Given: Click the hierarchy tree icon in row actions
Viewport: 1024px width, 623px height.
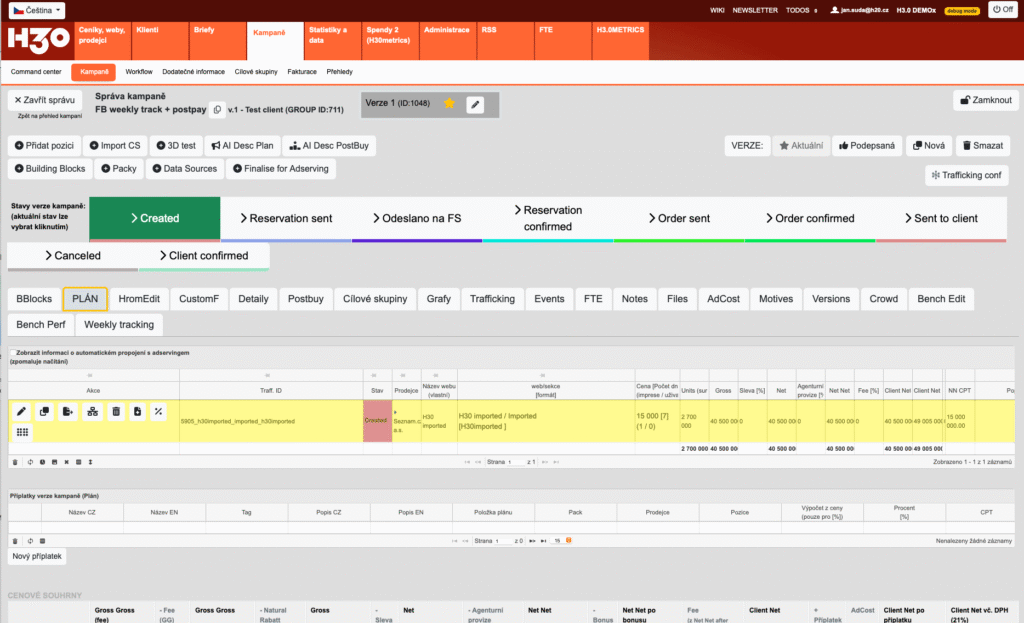Looking at the screenshot, I should 92,411.
